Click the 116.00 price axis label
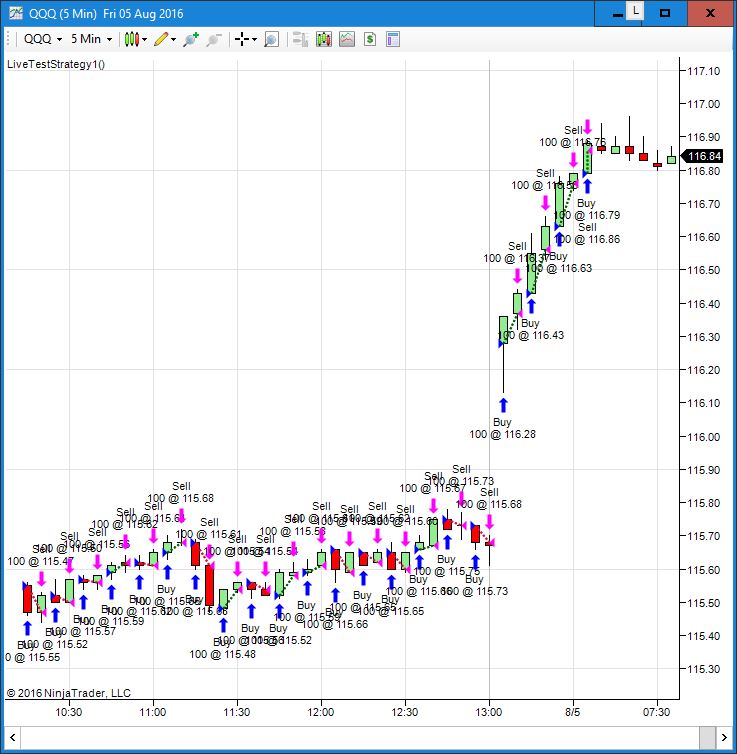 (704, 437)
